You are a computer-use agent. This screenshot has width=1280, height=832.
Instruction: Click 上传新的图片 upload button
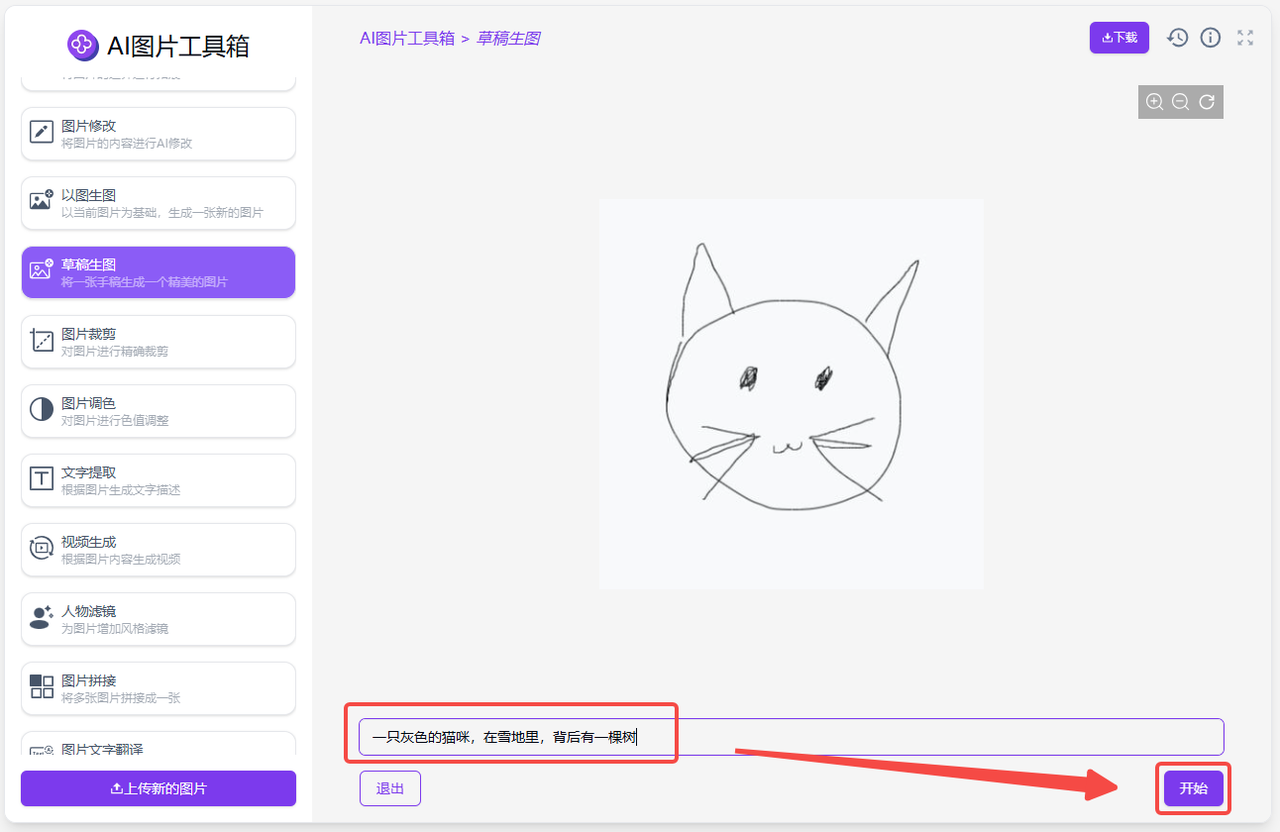tap(158, 788)
